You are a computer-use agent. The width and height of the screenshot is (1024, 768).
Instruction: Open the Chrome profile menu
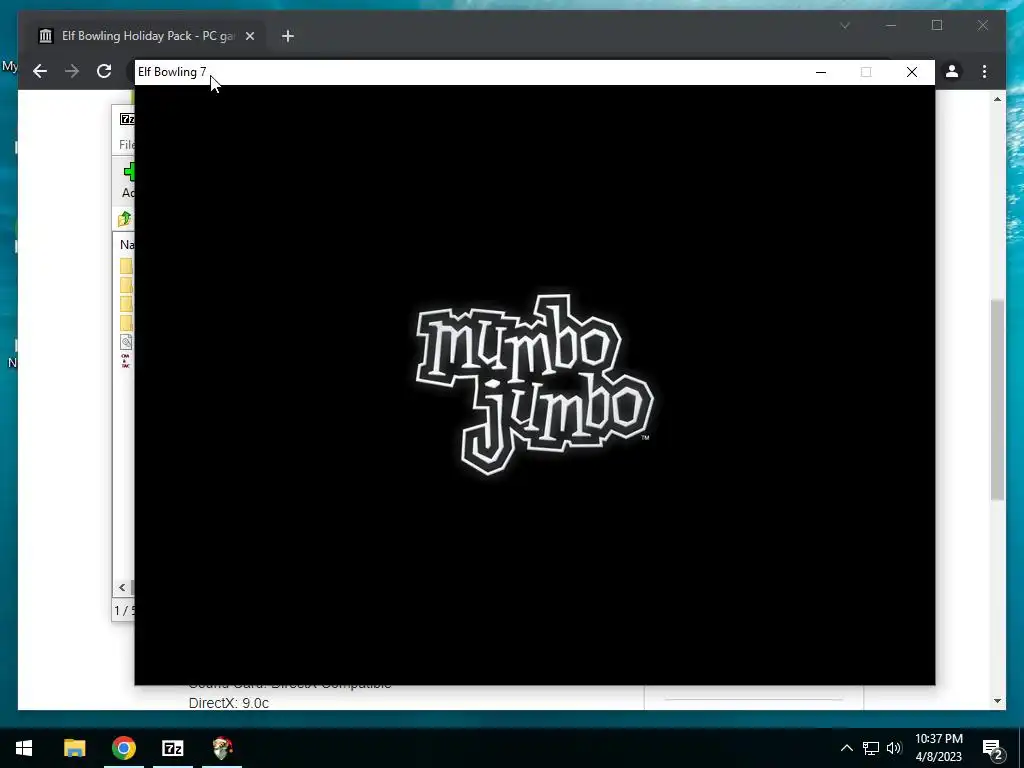pyautogui.click(x=952, y=71)
